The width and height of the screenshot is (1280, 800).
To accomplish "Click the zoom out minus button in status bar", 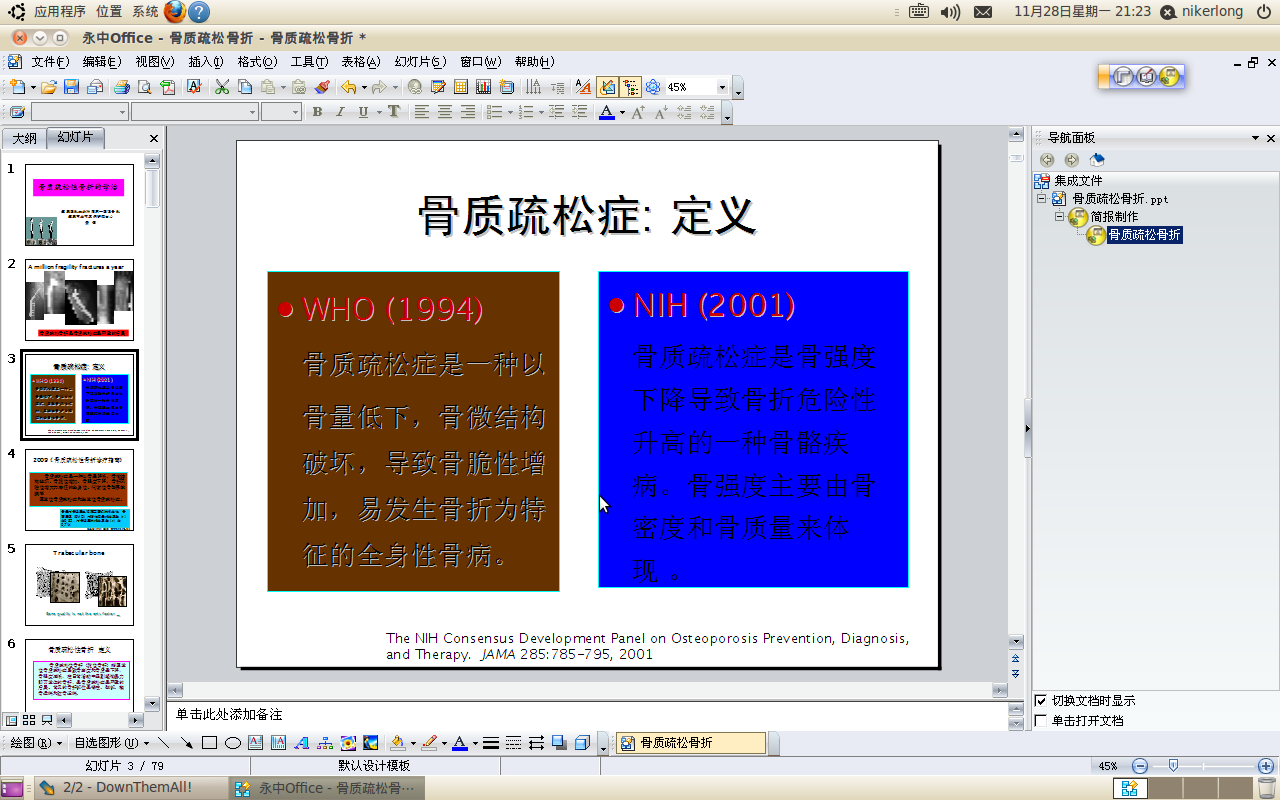I will [x=1139, y=766].
